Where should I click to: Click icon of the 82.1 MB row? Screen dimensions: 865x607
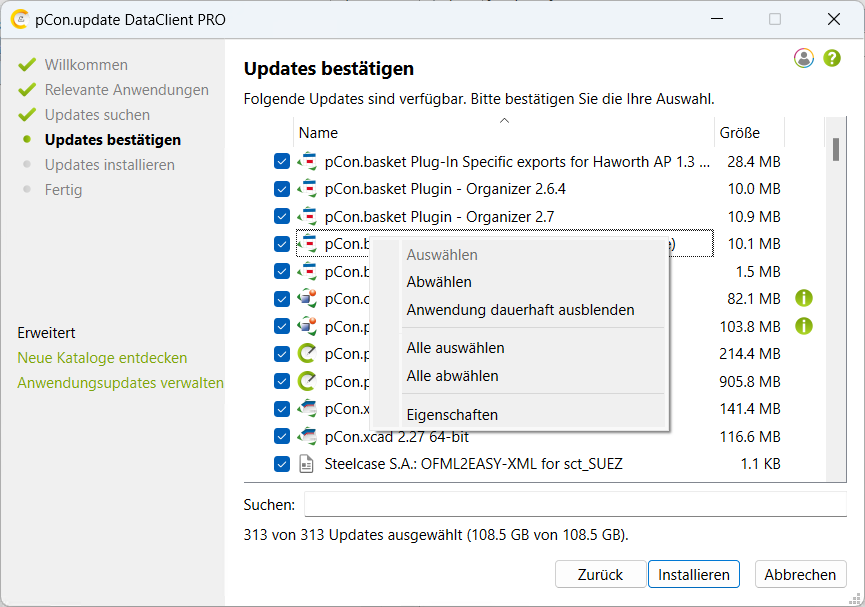click(x=307, y=299)
